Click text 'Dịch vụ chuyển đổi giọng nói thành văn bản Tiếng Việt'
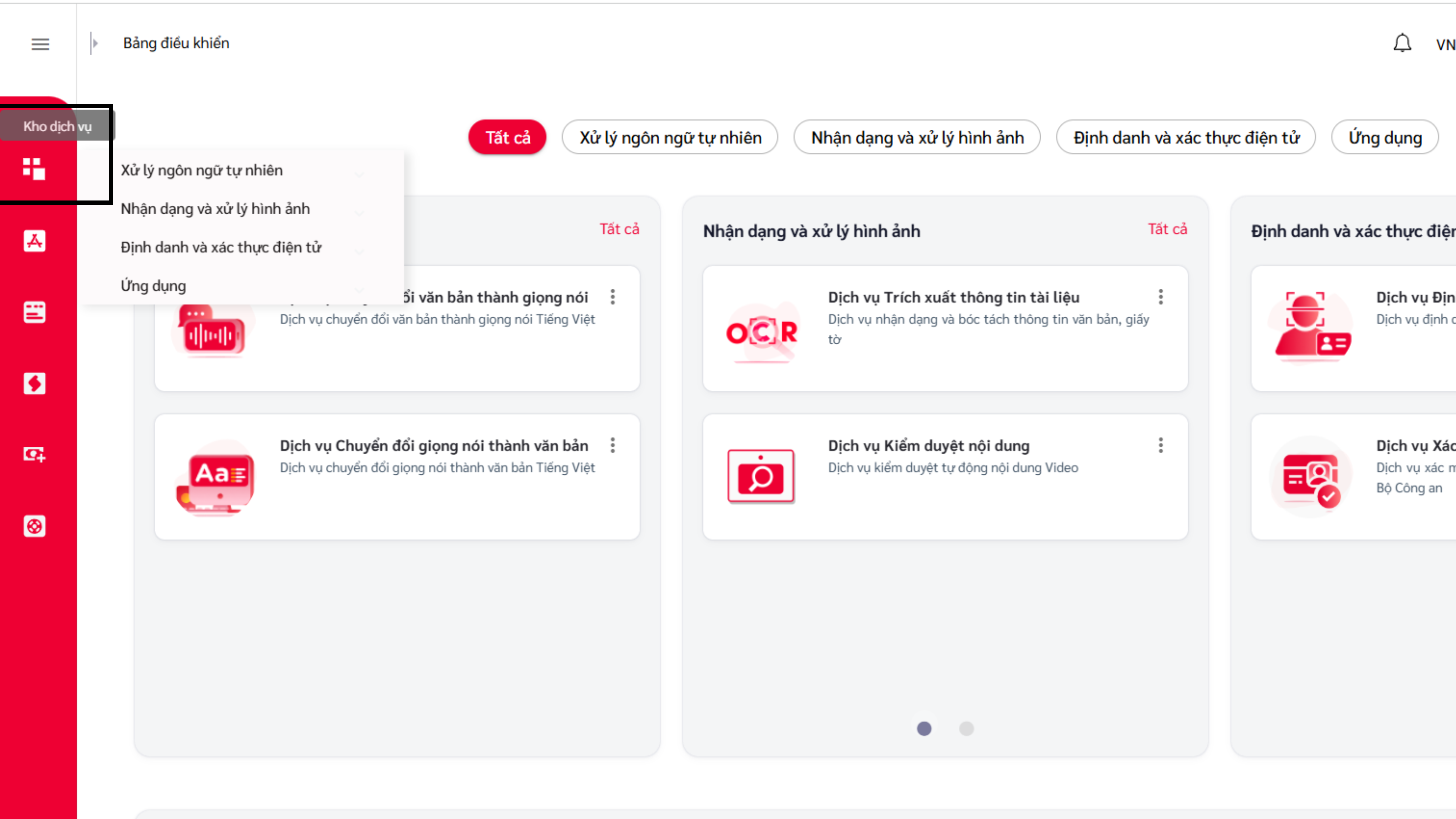Screen dimensions: 1456x819 [x=438, y=468]
